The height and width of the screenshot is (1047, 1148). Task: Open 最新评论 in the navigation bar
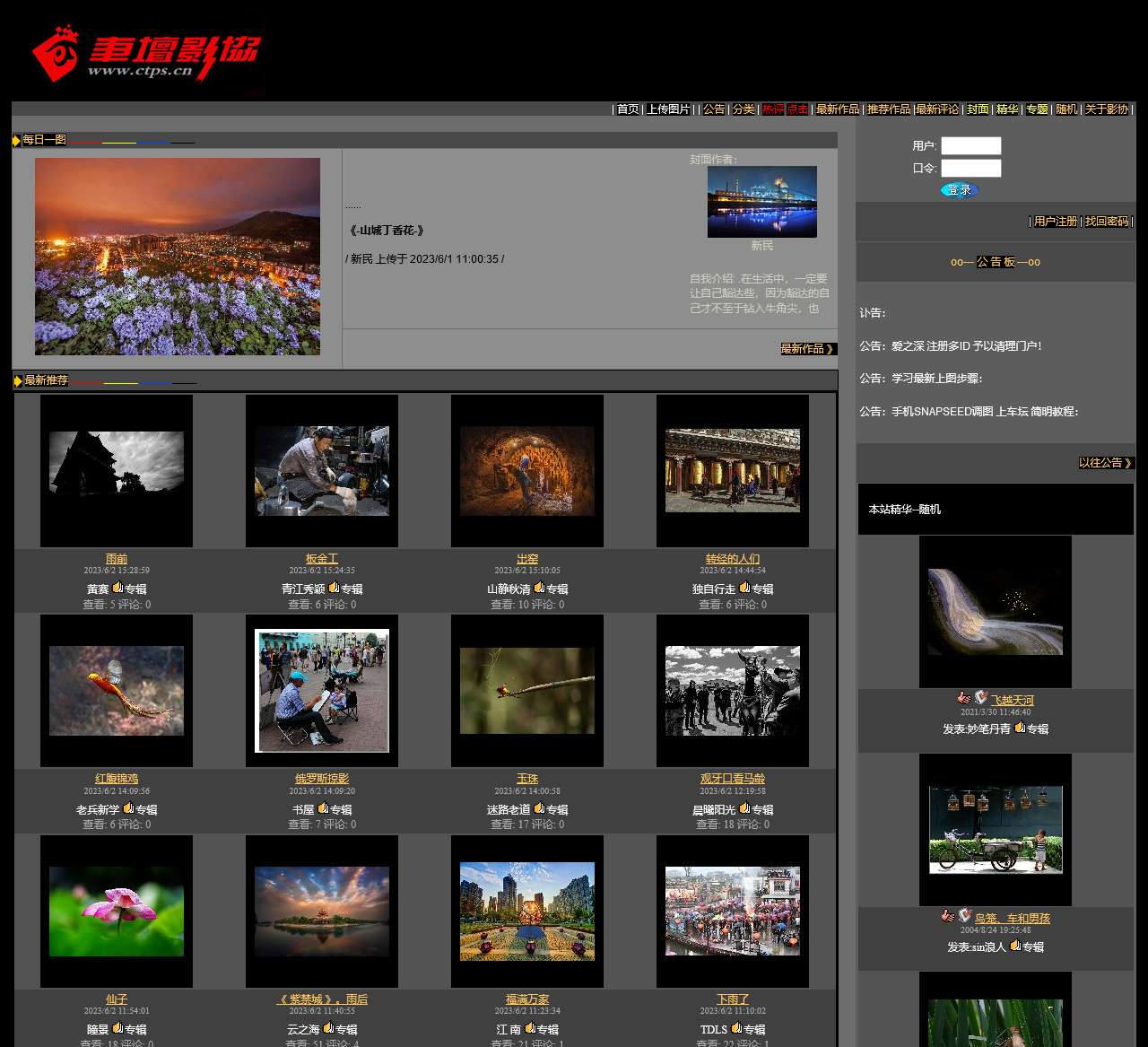coord(937,109)
